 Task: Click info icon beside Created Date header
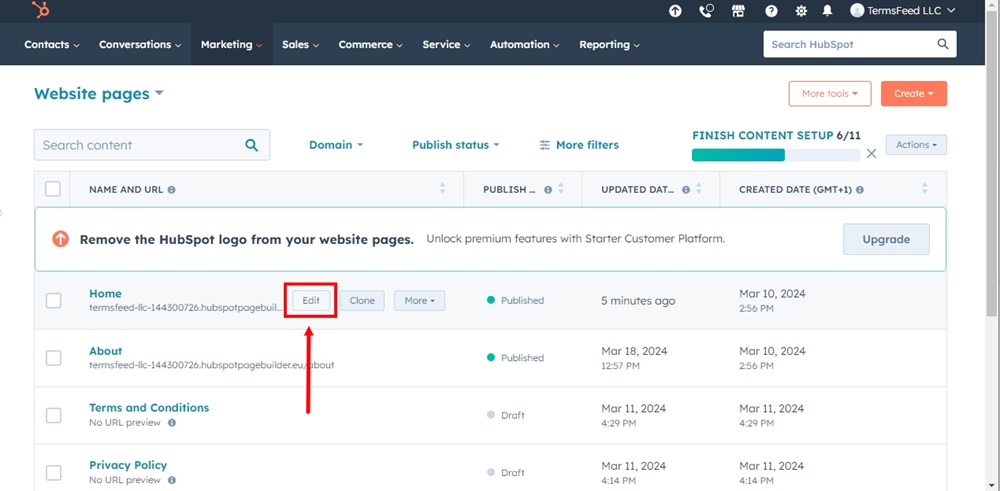(860, 190)
